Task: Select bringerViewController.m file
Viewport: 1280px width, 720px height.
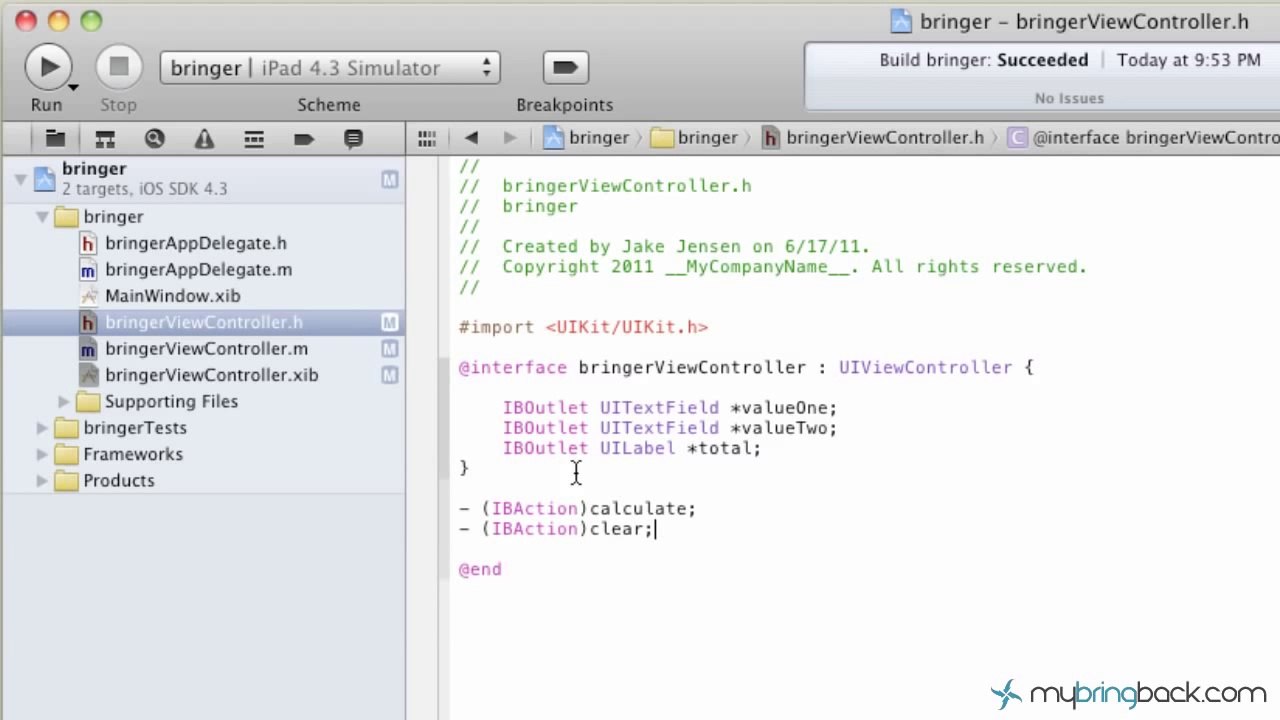Action: point(206,349)
